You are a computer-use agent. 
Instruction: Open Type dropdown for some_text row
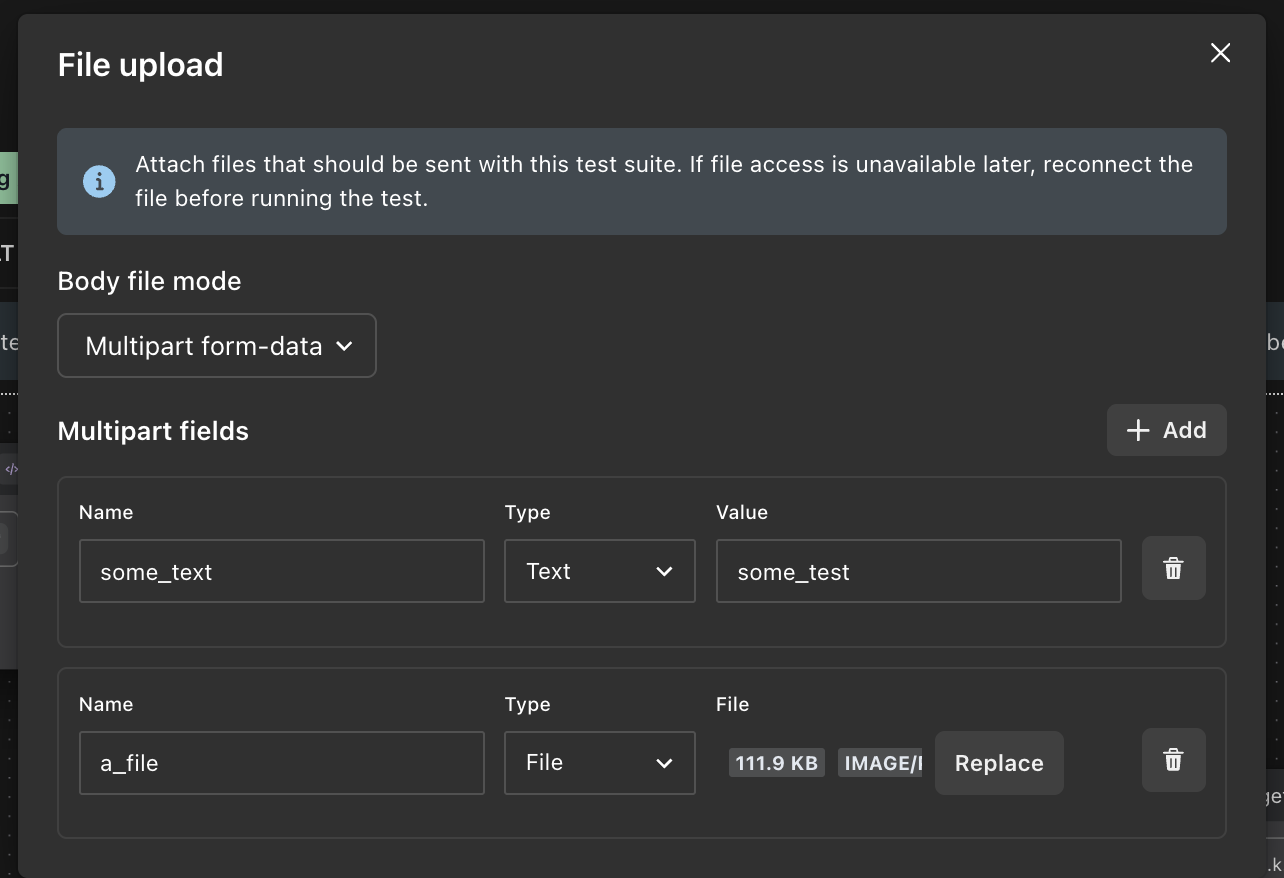click(x=599, y=571)
